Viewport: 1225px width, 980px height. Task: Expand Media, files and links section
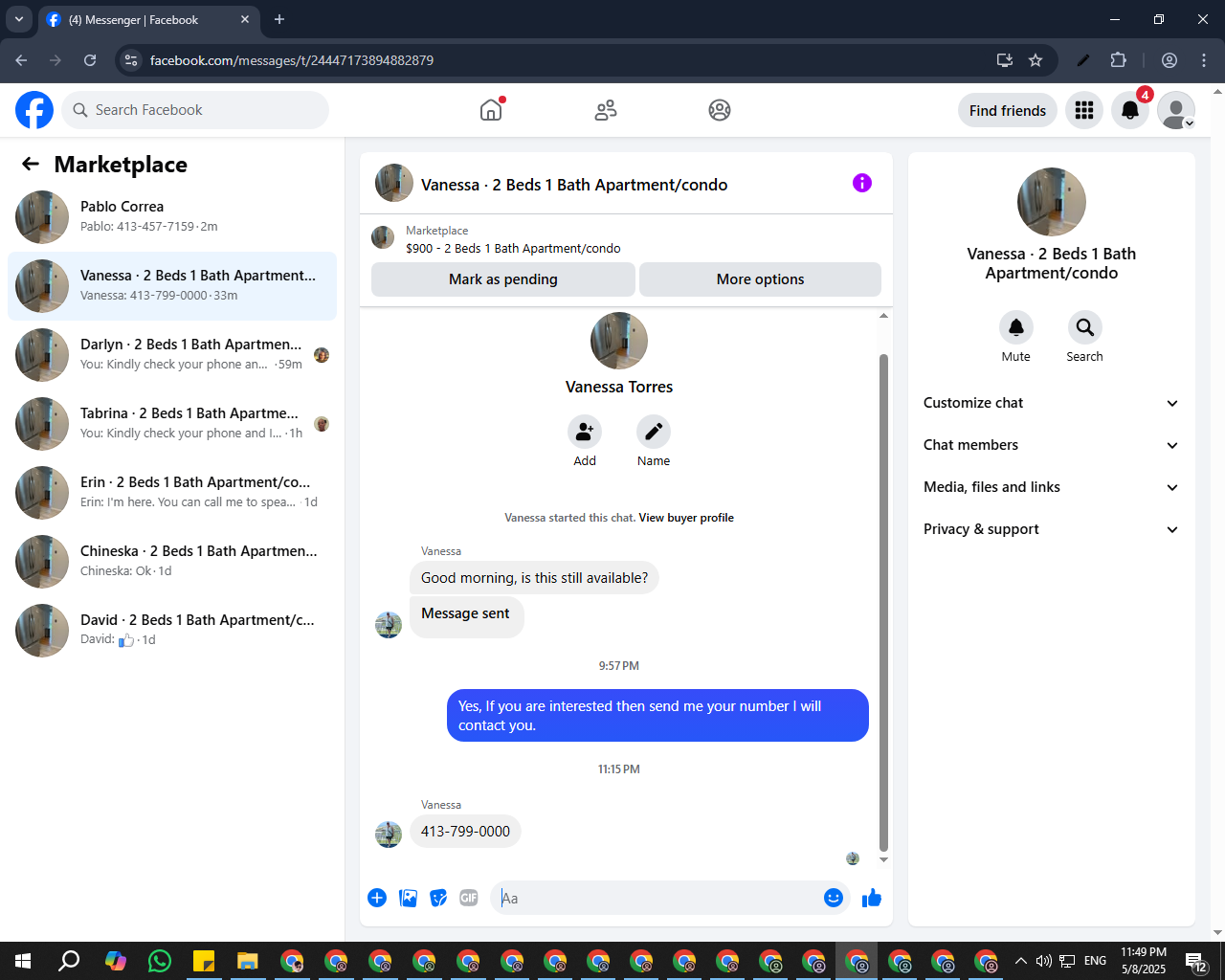[1052, 487]
